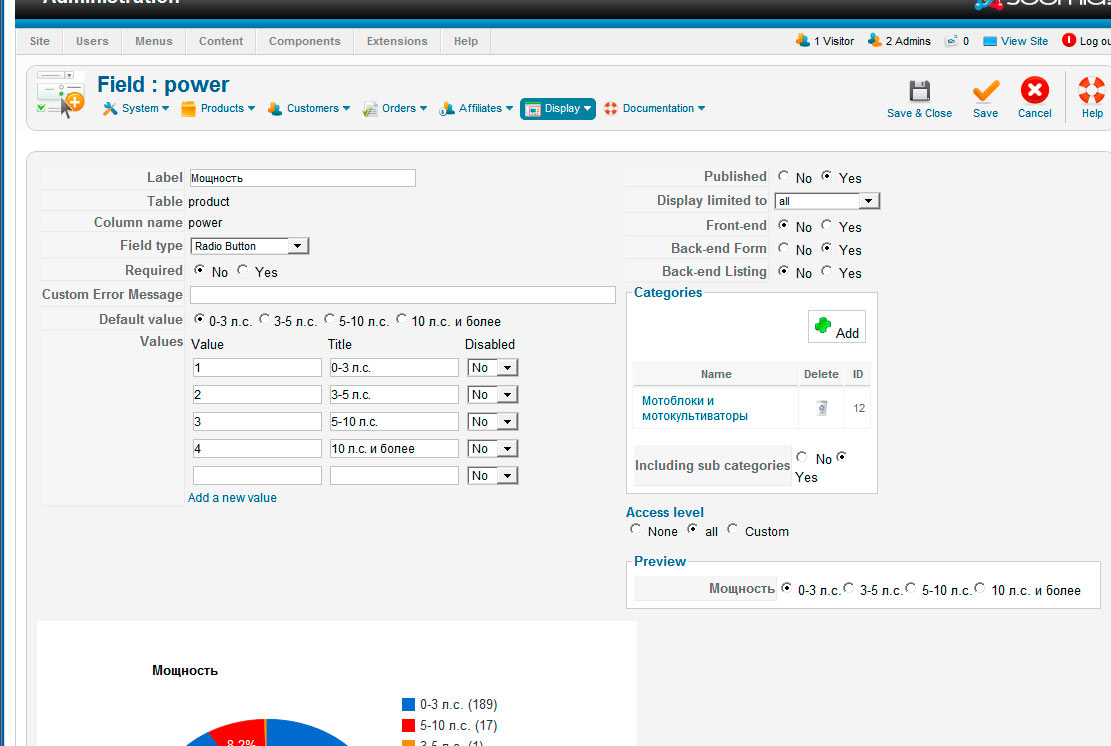The height and width of the screenshot is (746, 1111).
Task: Click the Value field containing 4
Action: coord(257,448)
